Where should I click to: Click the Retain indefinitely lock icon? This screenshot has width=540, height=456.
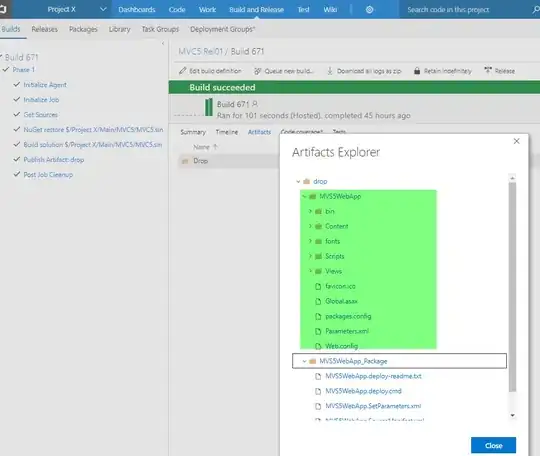click(417, 71)
